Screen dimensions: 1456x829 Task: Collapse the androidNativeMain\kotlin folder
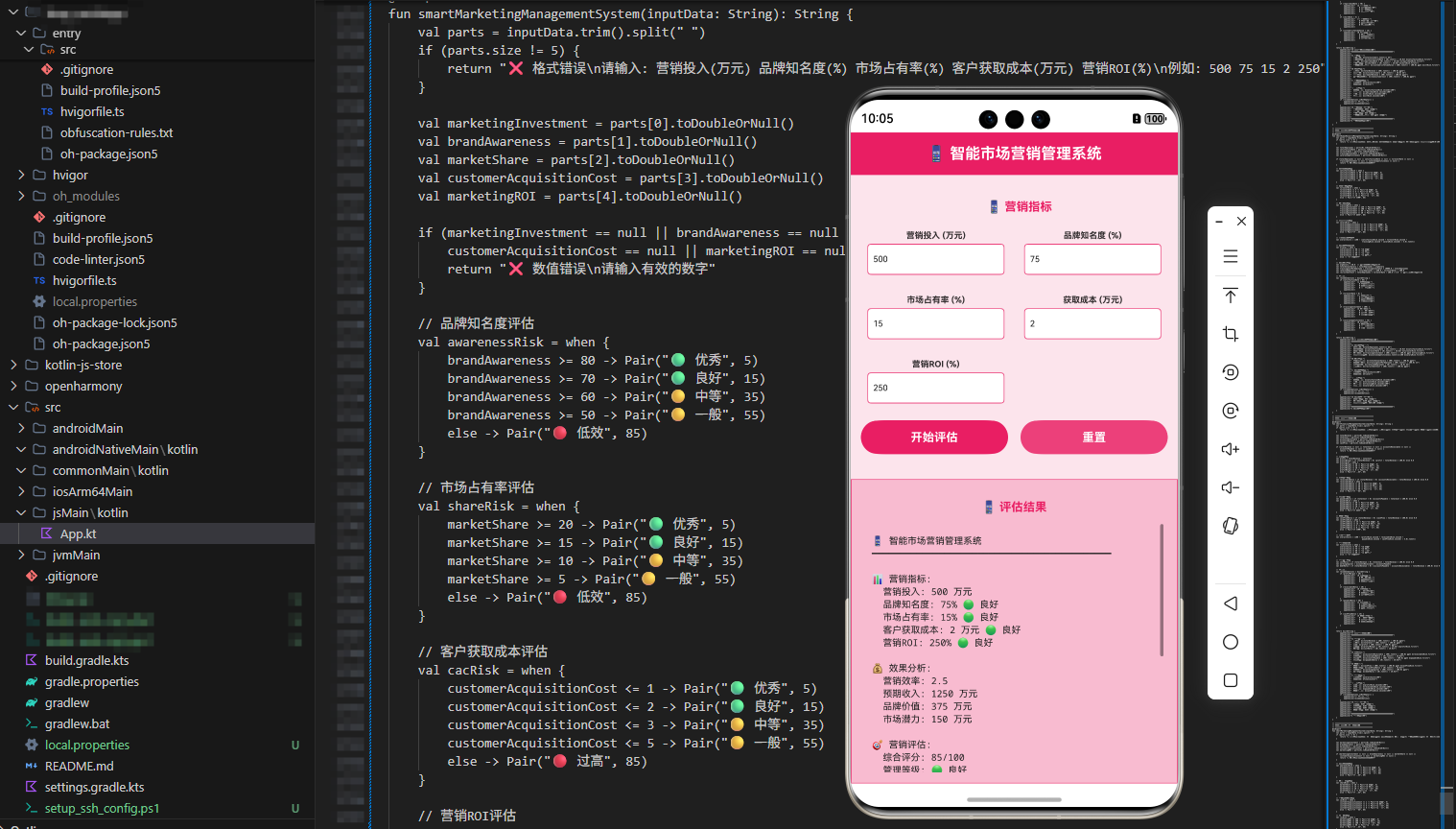point(21,449)
